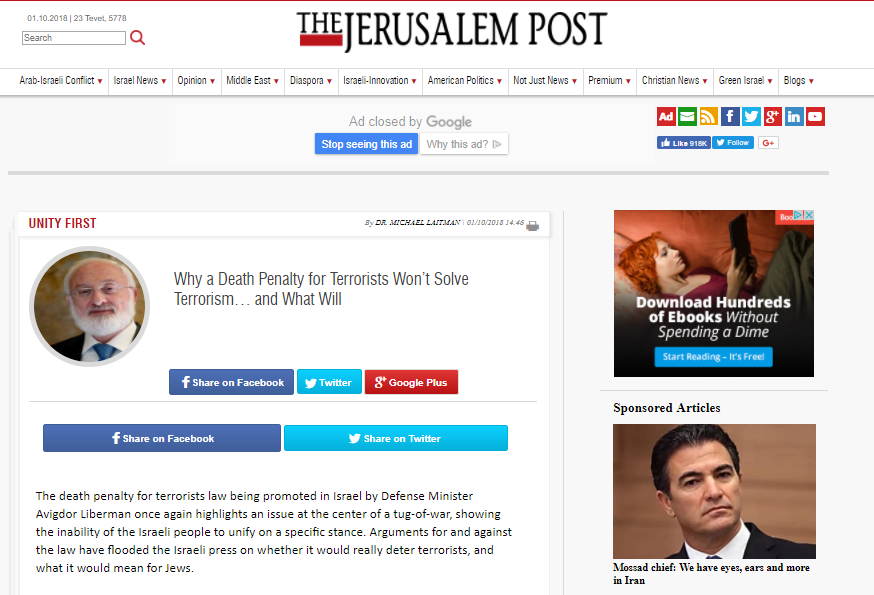
Task: Open the Mossad chief article thumbnail
Action: point(714,491)
